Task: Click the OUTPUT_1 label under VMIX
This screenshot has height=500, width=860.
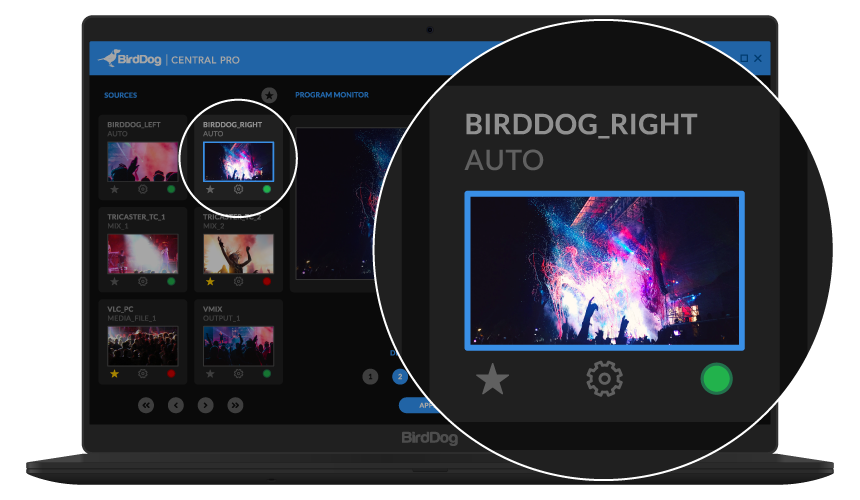Action: pos(222,318)
